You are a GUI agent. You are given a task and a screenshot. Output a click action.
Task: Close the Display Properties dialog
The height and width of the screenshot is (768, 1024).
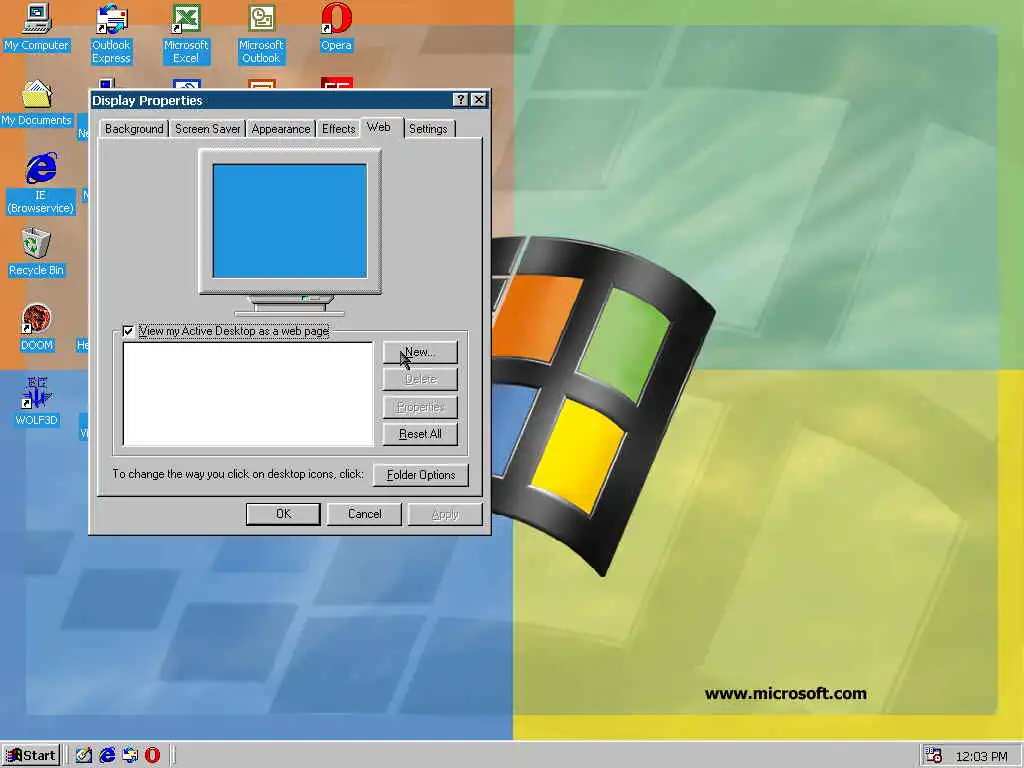pyautogui.click(x=479, y=99)
